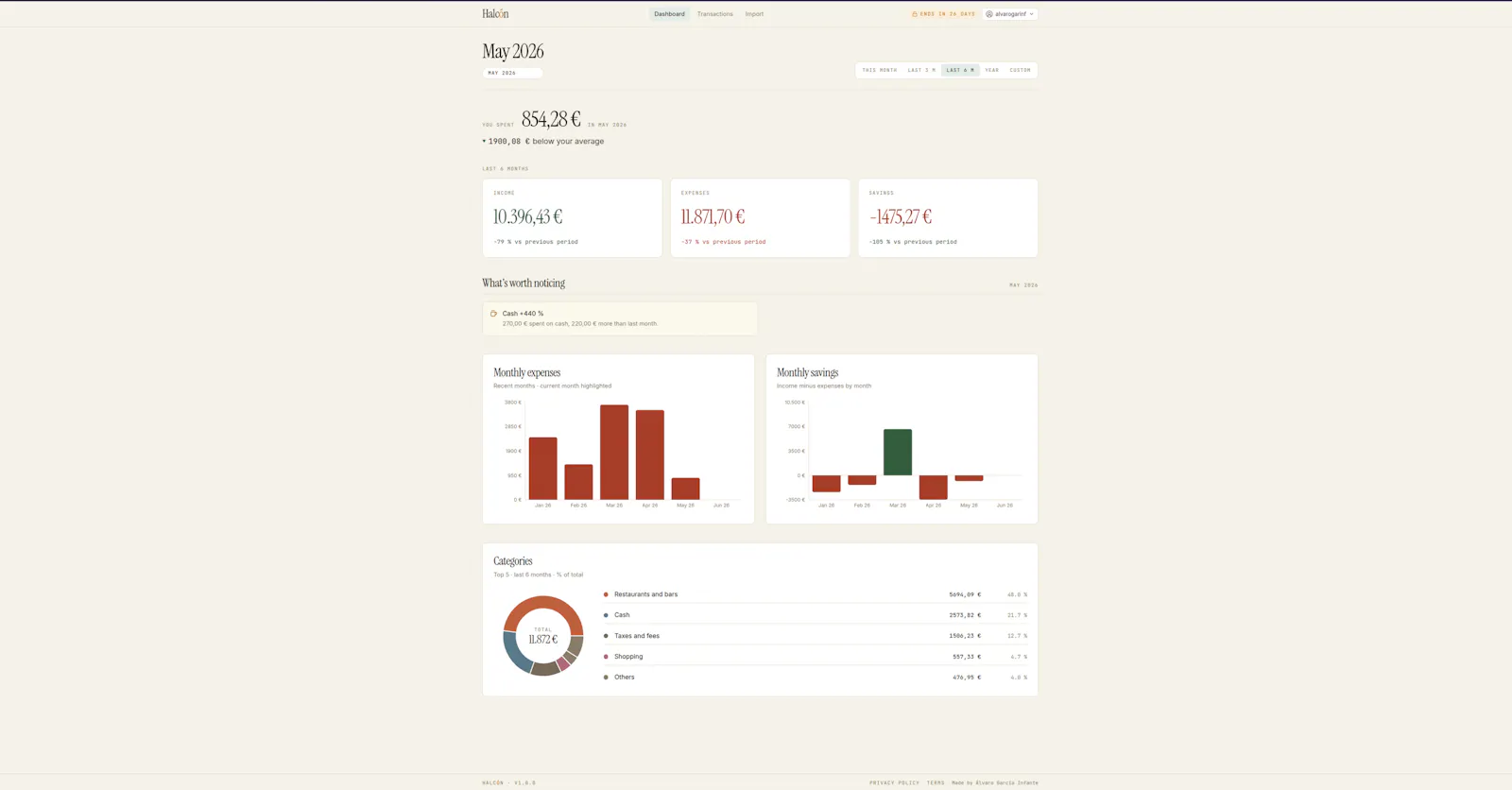Viewport: 1512px width, 790px height.
Task: Click the lock icon beside trial countdown
Action: (x=915, y=14)
